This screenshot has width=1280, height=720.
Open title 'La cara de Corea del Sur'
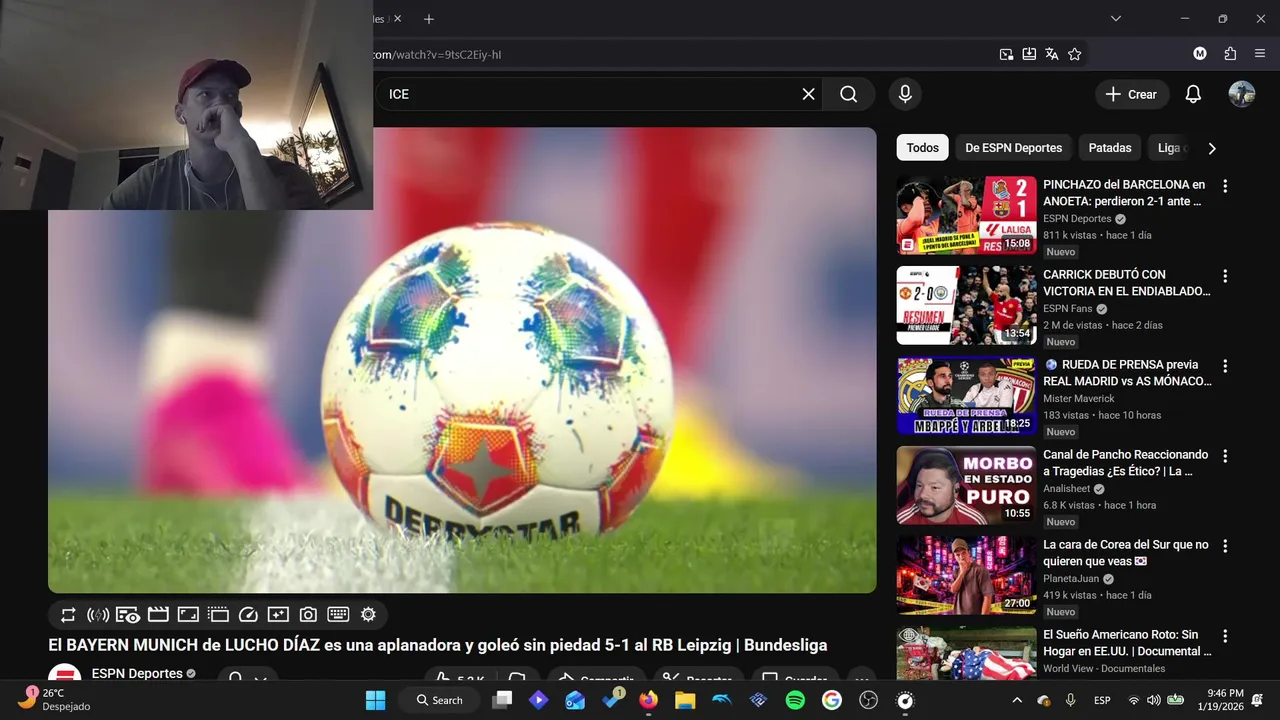tap(1126, 553)
